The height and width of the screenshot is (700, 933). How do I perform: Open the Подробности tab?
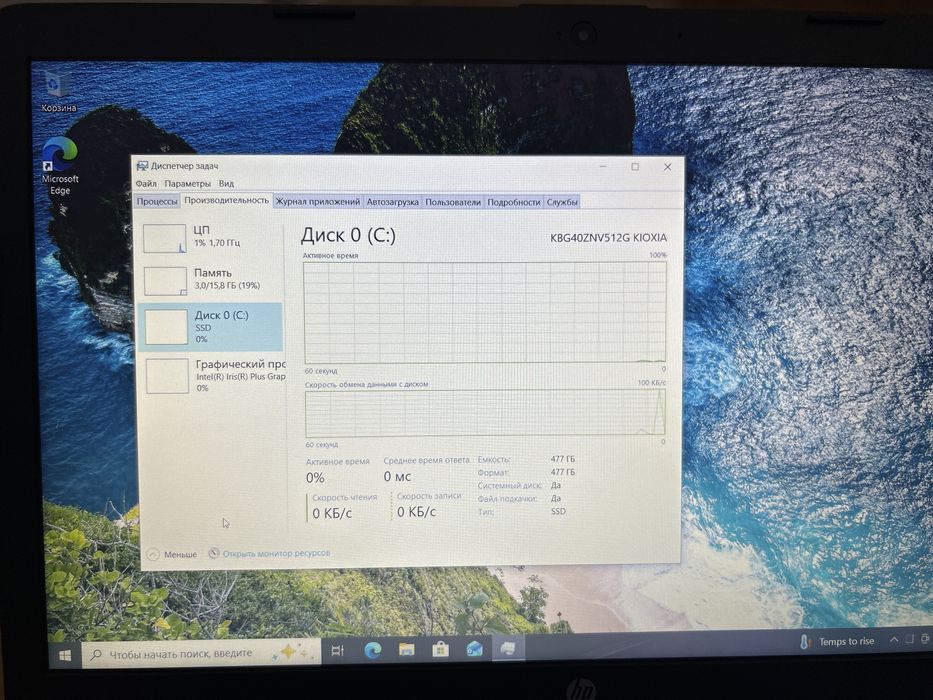(514, 202)
